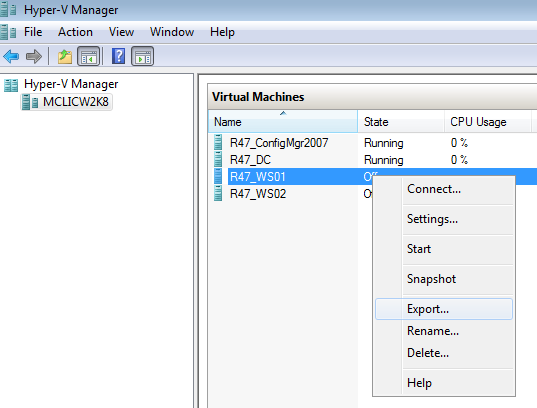Click Settings... in the context menu
This screenshot has height=408, width=537.
pyautogui.click(x=444, y=219)
